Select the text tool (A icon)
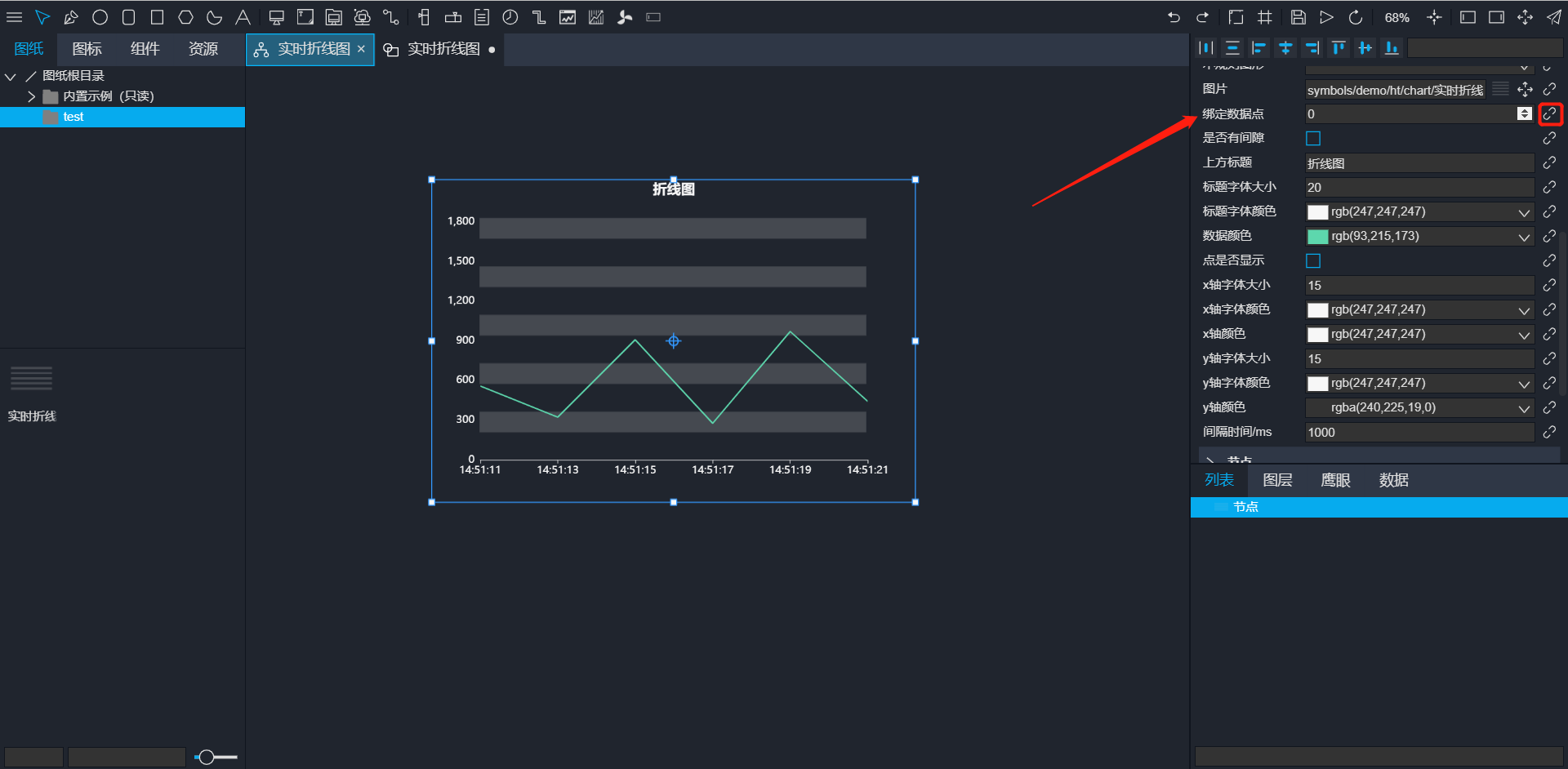The height and width of the screenshot is (769, 1568). pos(243,17)
